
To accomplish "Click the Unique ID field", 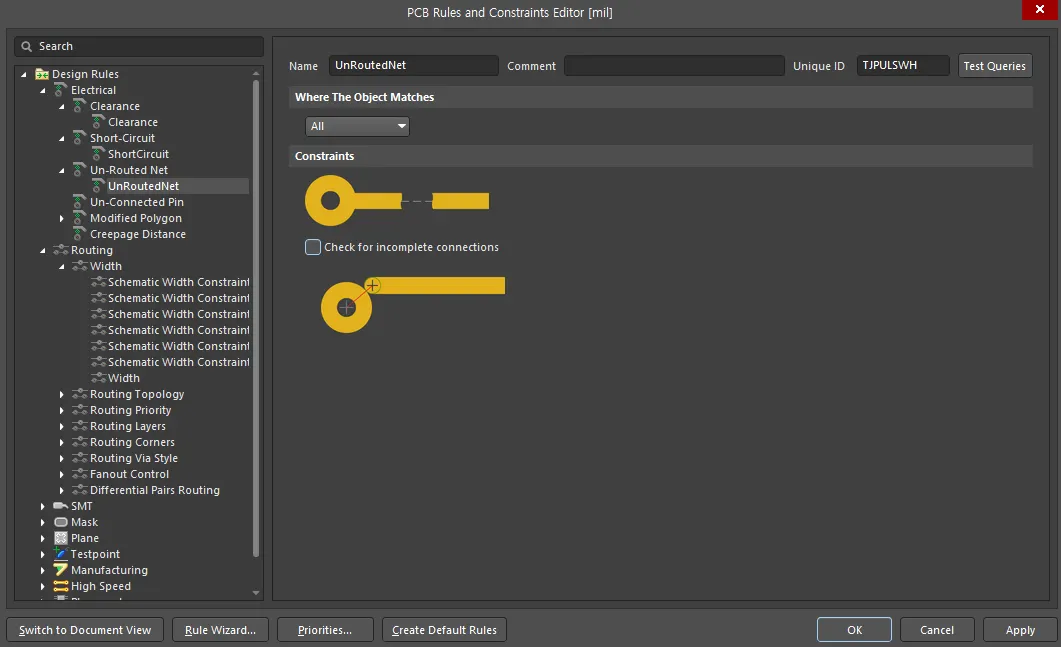I will 903,66.
